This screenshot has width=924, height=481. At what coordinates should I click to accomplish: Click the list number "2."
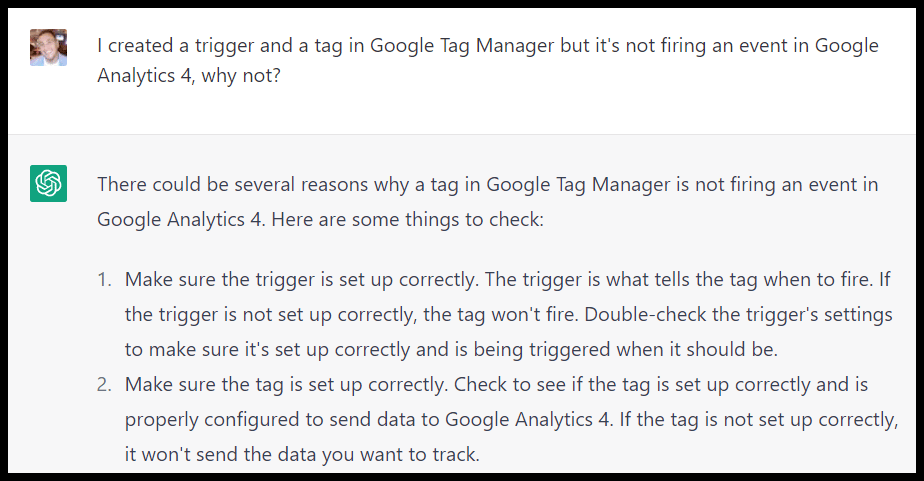coord(105,383)
